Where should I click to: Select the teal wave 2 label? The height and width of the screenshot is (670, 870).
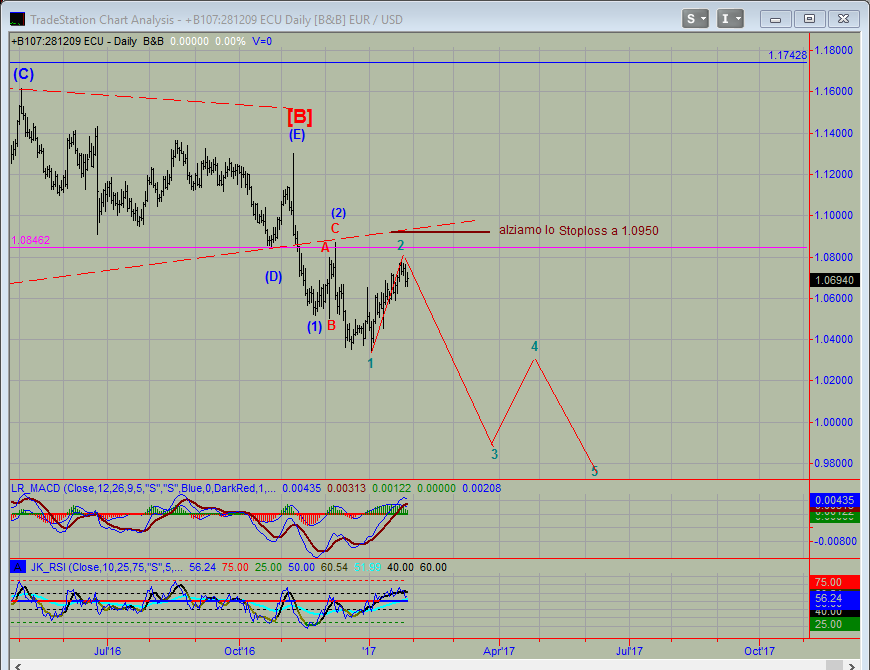(401, 245)
